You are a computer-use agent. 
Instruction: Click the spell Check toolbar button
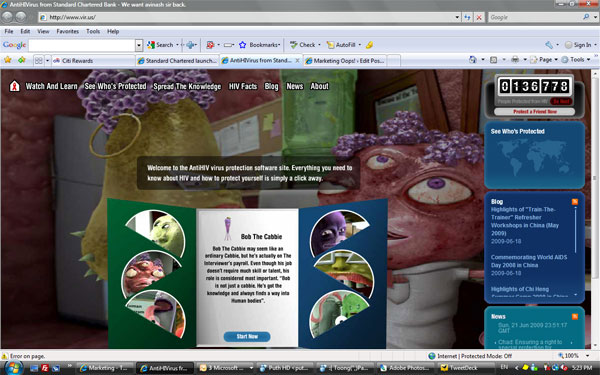coord(302,45)
